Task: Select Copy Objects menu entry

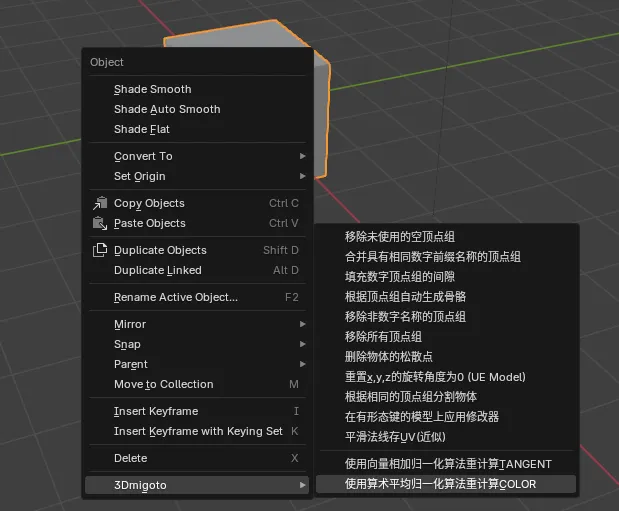Action: tap(197, 203)
